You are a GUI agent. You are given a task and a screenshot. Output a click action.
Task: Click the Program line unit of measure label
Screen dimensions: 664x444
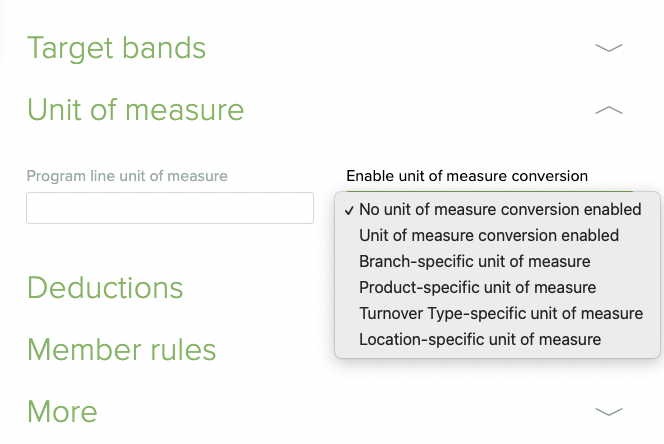click(x=127, y=176)
